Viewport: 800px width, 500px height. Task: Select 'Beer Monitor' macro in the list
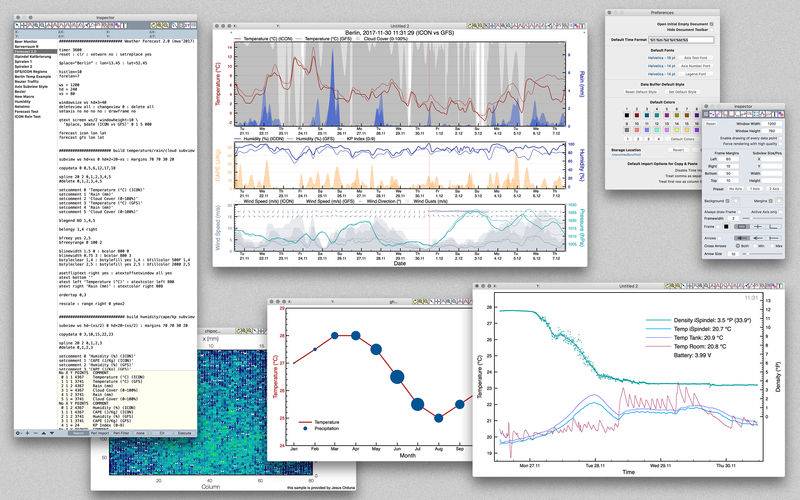(26, 41)
